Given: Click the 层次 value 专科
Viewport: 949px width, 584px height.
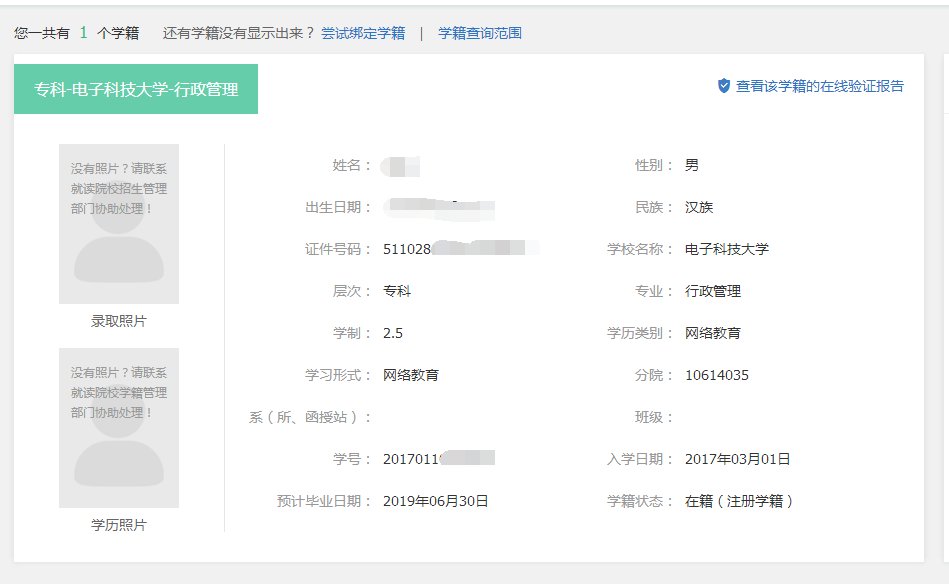Looking at the screenshot, I should tap(396, 291).
